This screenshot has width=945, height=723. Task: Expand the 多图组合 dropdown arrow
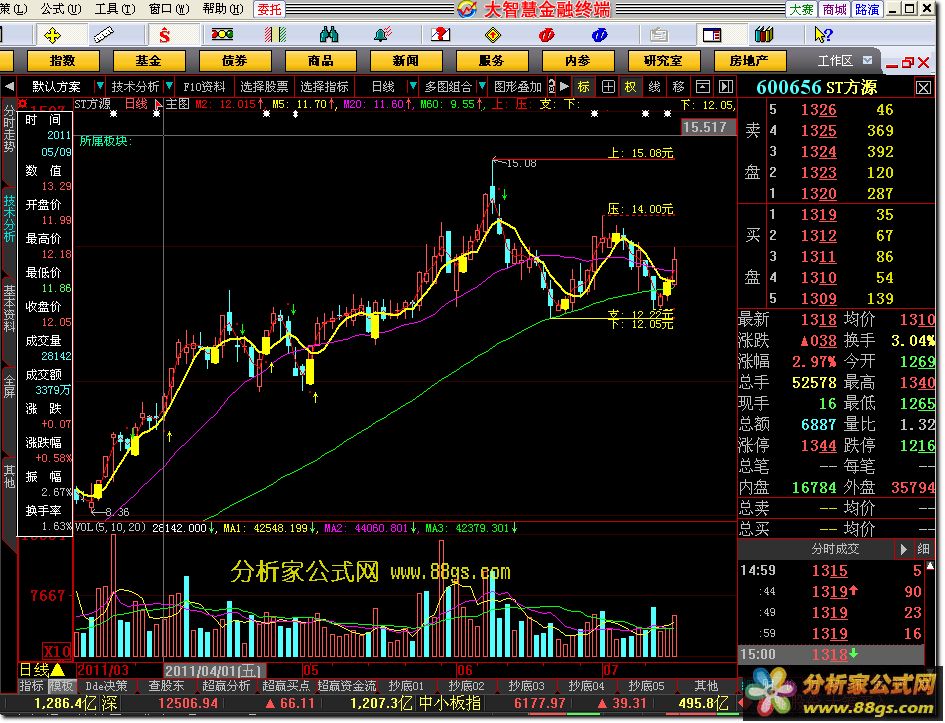[x=482, y=87]
